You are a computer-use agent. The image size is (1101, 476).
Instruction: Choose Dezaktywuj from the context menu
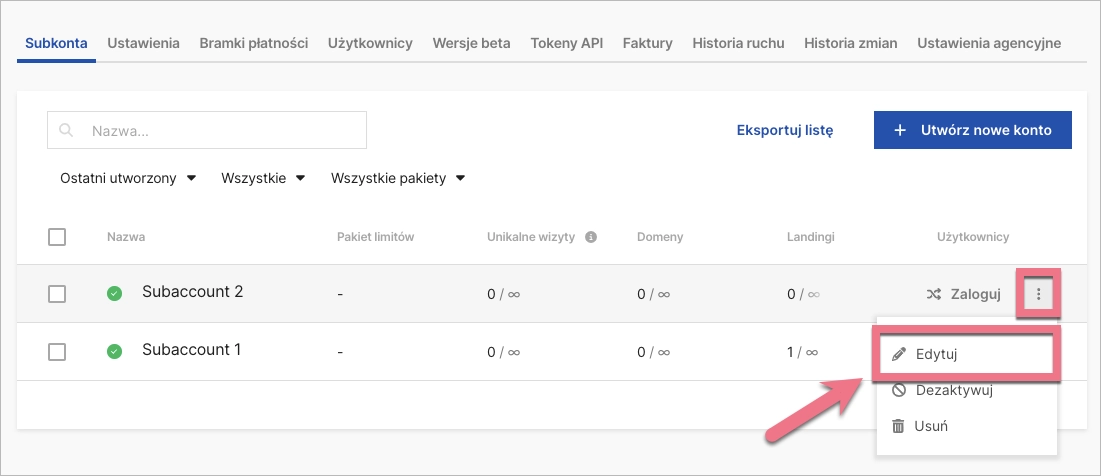click(x=953, y=390)
